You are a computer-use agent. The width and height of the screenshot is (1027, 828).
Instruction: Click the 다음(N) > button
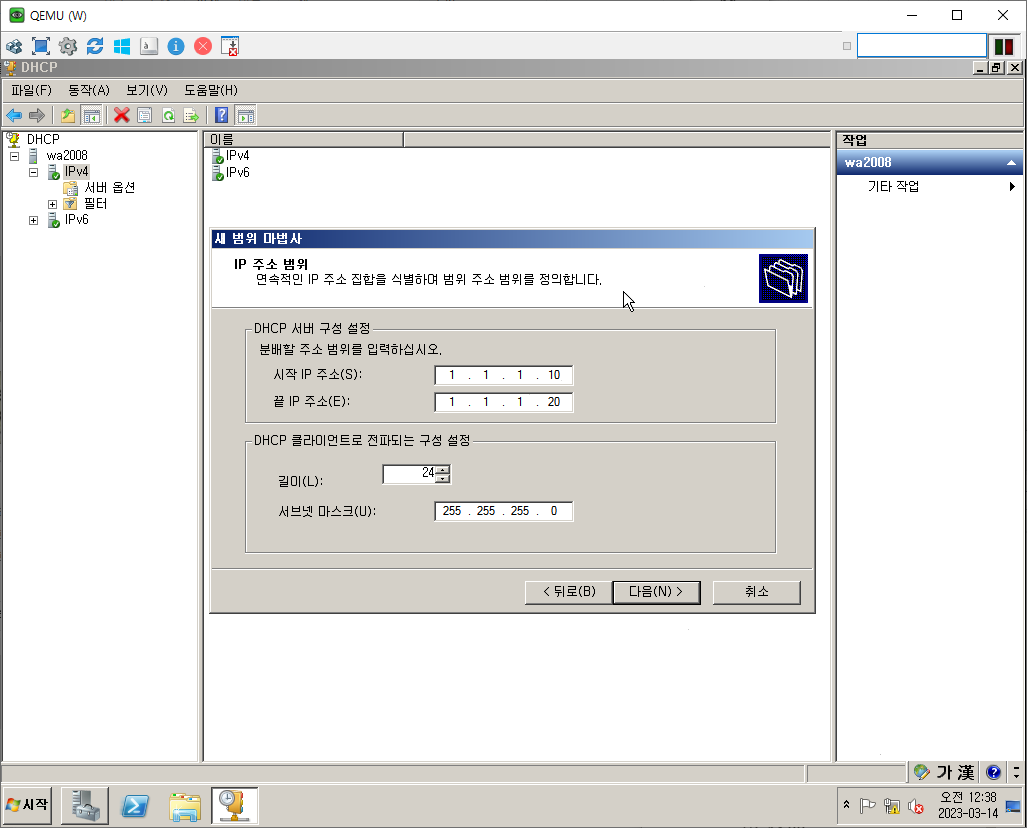[656, 592]
